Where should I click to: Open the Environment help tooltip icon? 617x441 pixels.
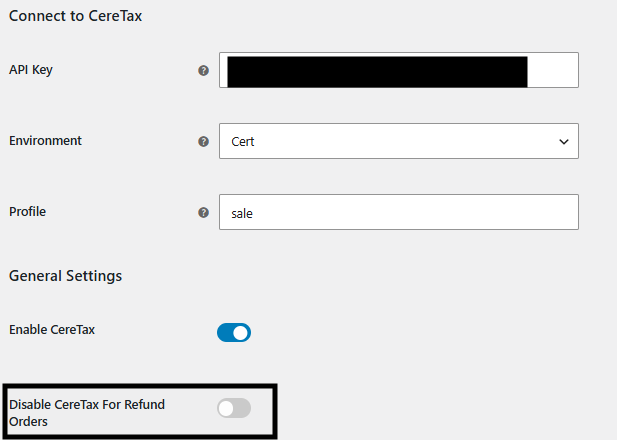[x=203, y=142]
